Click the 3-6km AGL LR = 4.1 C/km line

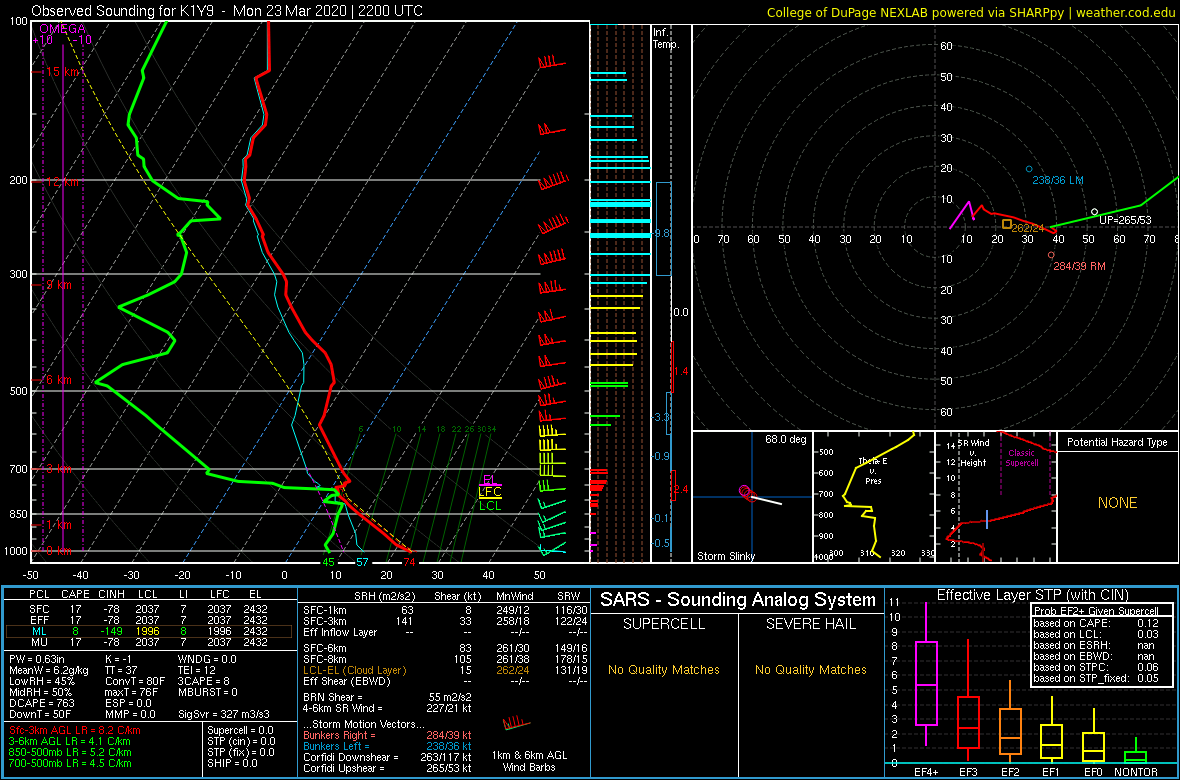pyautogui.click(x=70, y=741)
